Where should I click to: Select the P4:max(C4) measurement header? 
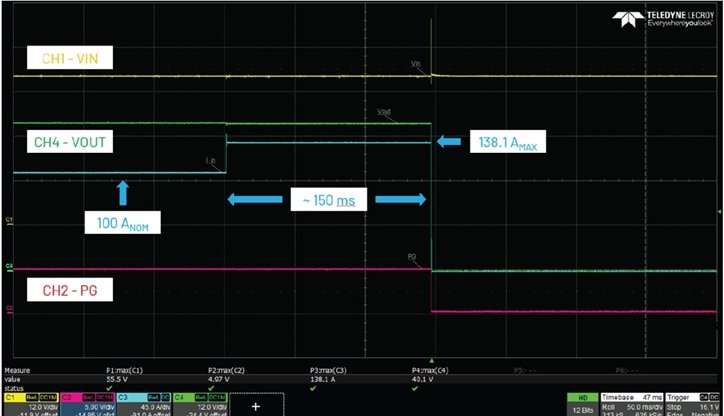(430, 370)
